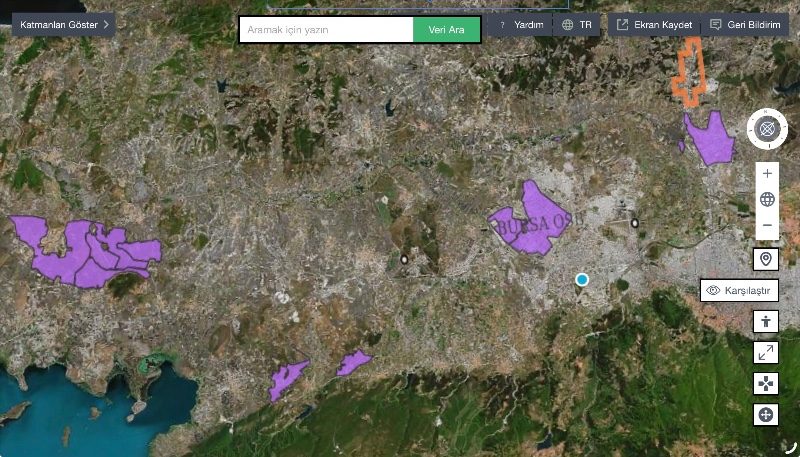Click the green Veri Ara button
Screen dimensions: 800x457
pyautogui.click(x=446, y=30)
